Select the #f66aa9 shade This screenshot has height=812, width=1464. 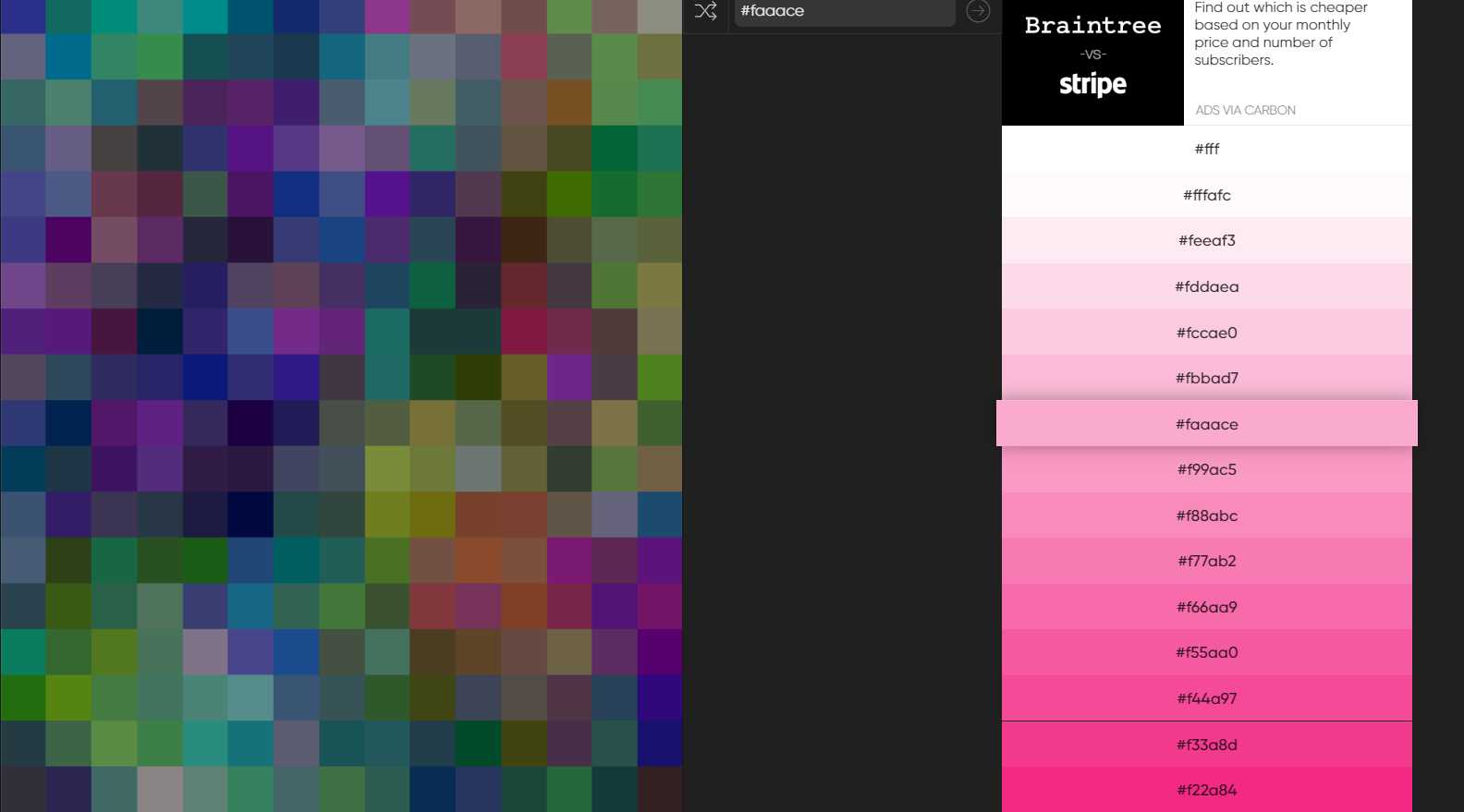click(x=1207, y=607)
